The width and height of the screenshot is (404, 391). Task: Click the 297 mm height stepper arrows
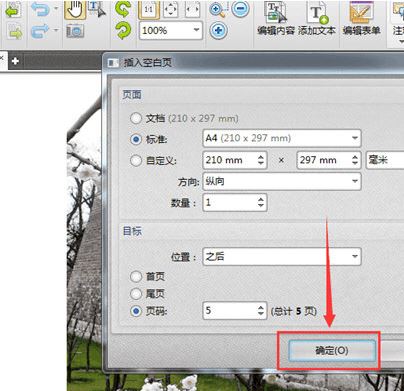pyautogui.click(x=355, y=160)
